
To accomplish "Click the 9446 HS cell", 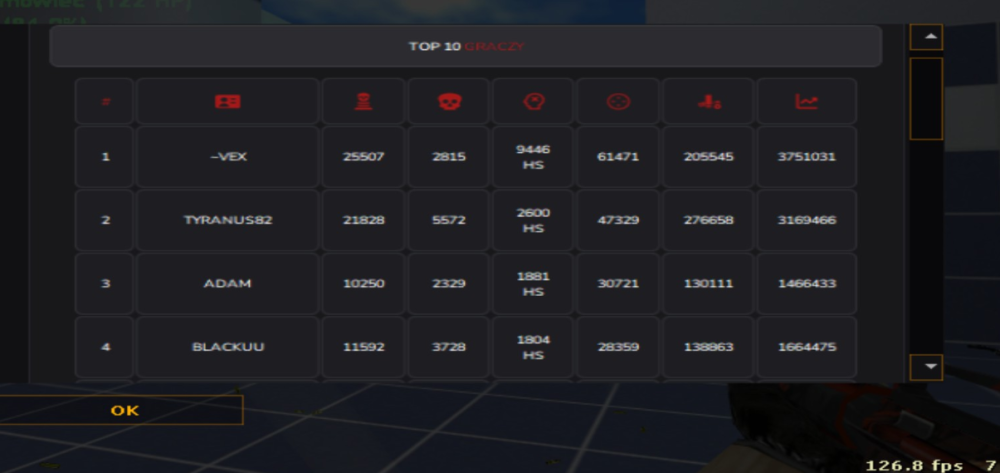I will click(533, 157).
